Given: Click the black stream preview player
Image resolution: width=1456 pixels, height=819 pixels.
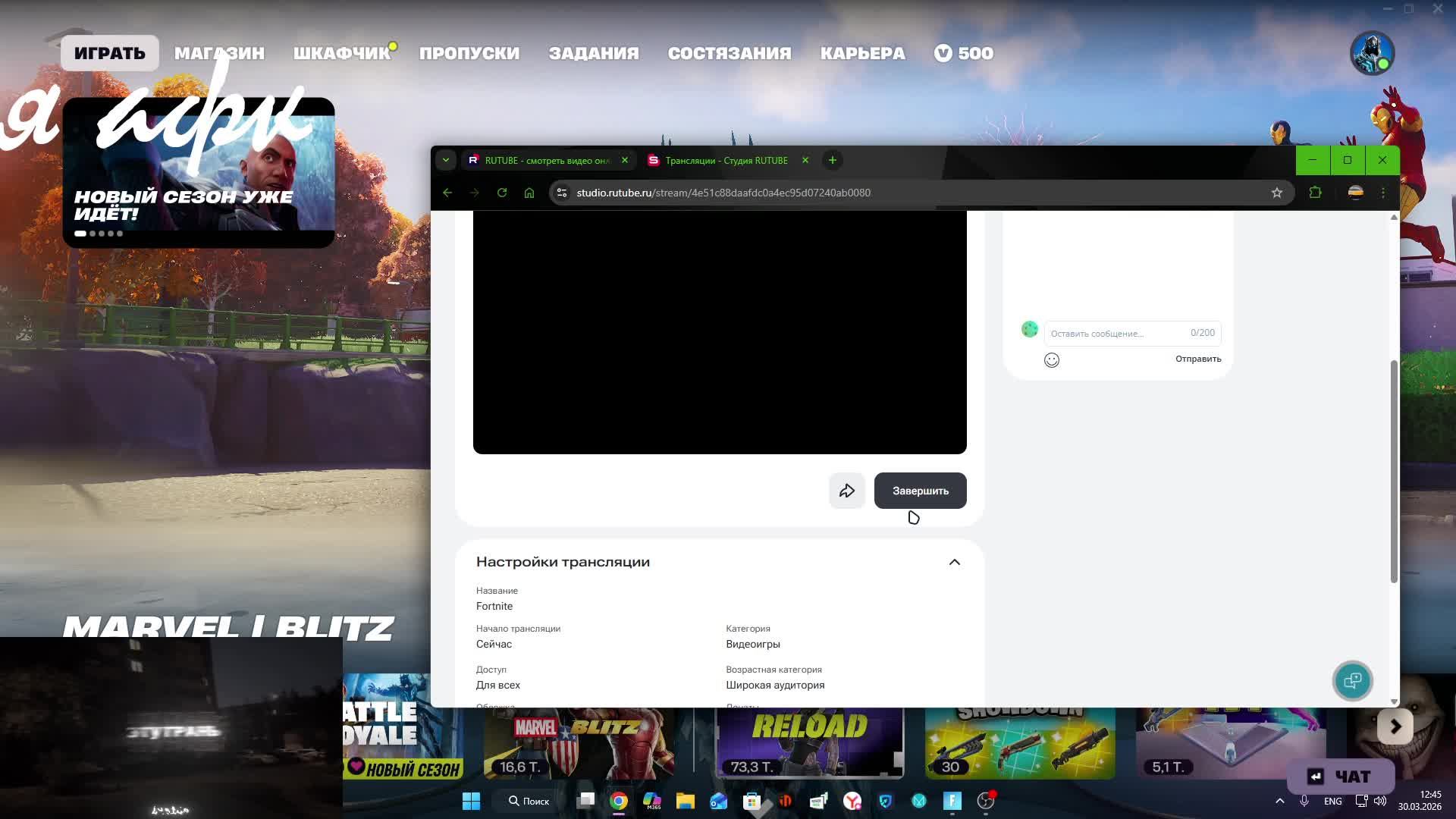Looking at the screenshot, I should click(x=720, y=332).
